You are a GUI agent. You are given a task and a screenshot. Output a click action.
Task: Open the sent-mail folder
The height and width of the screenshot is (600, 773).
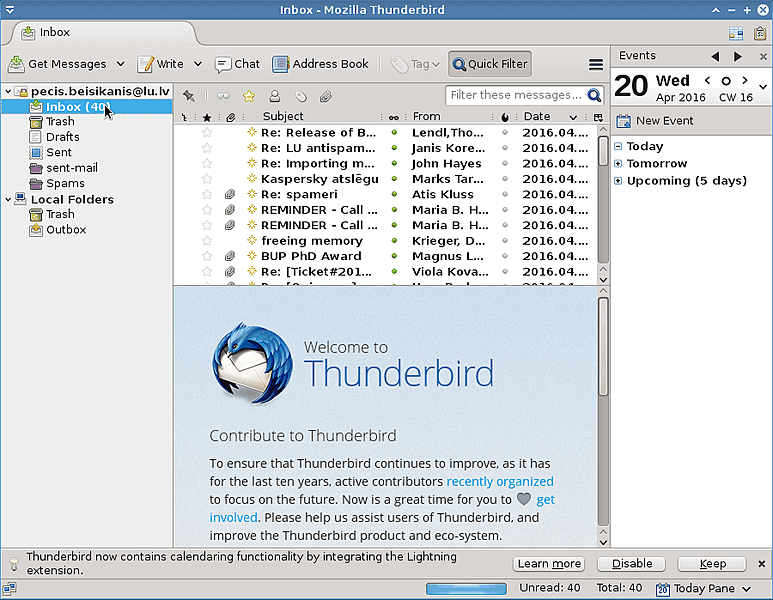[x=72, y=168]
